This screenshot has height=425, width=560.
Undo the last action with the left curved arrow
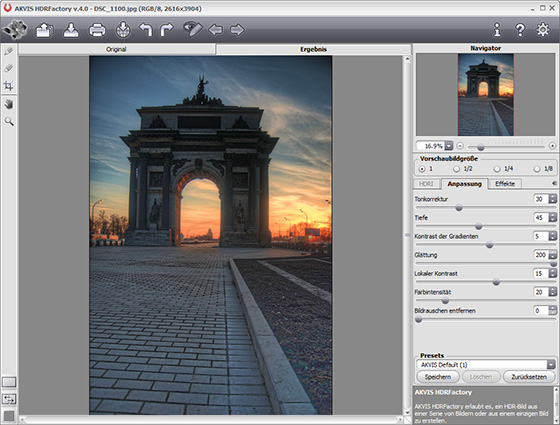click(146, 30)
